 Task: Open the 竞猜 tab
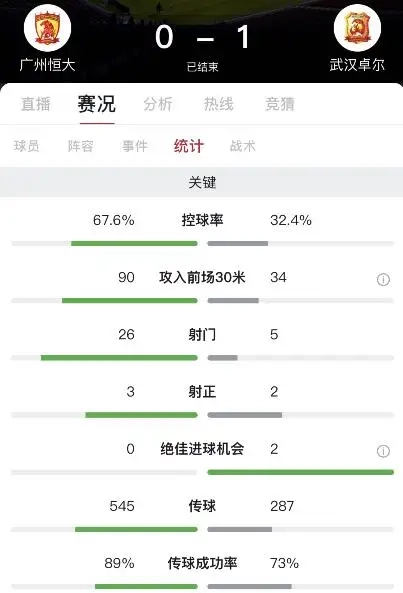click(x=280, y=104)
